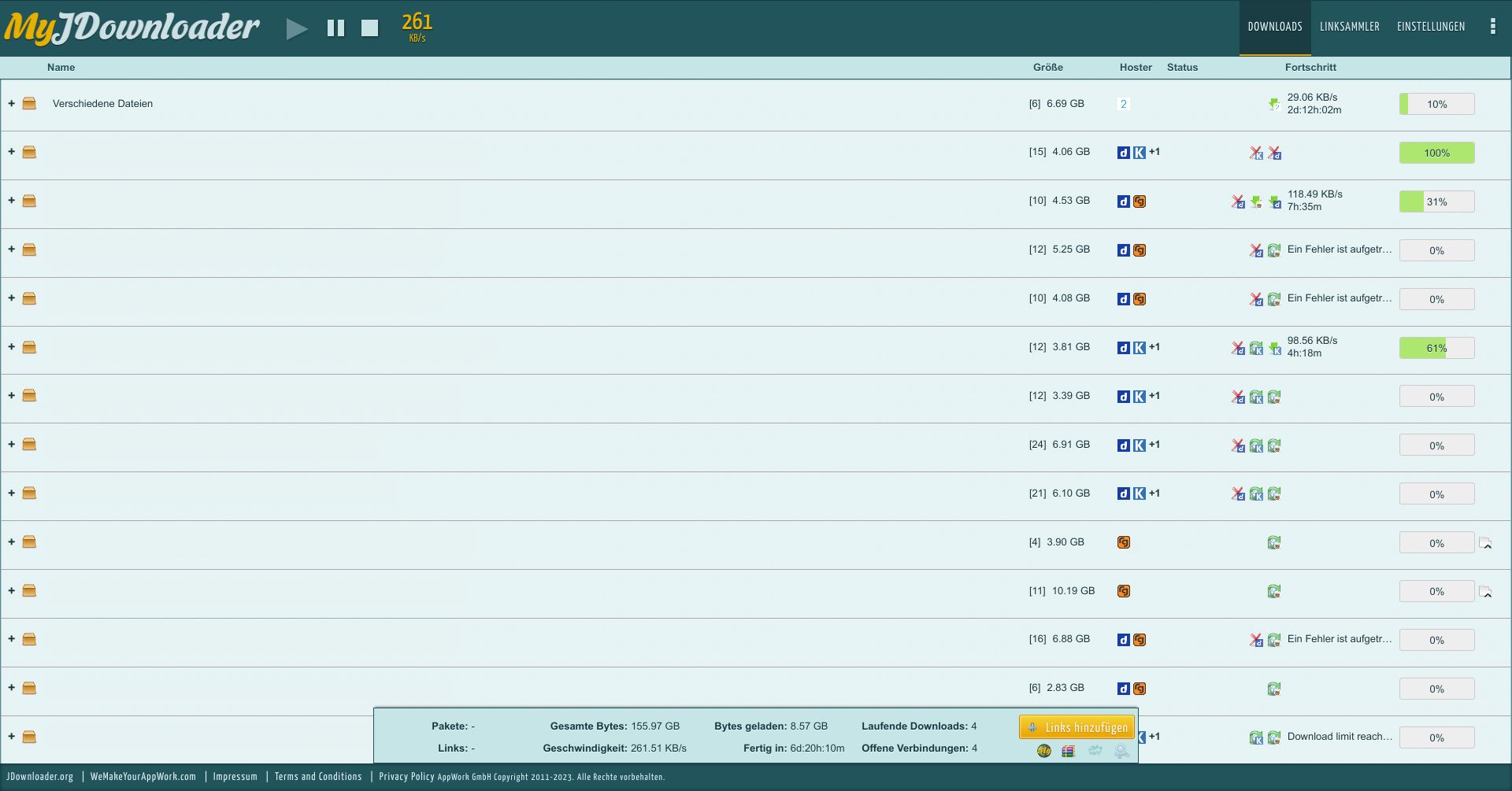Click the '+1' hoster count in the 6.91 GB row
Viewport: 1512px width, 791px height.
[x=1154, y=445]
